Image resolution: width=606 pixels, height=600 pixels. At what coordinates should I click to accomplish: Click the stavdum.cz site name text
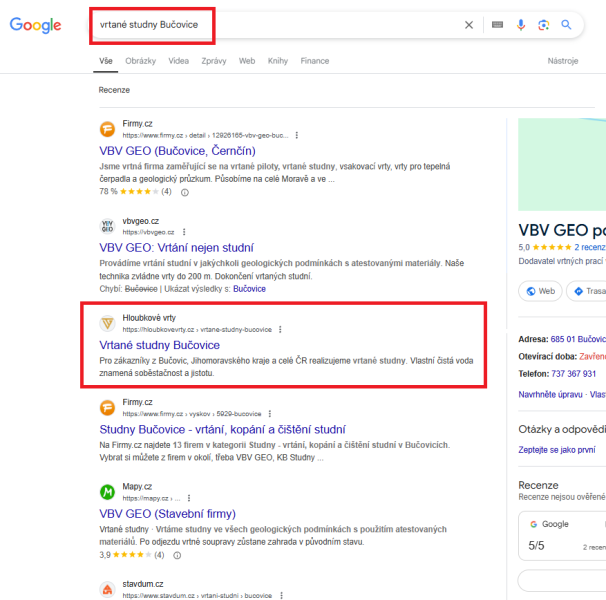tap(143, 584)
